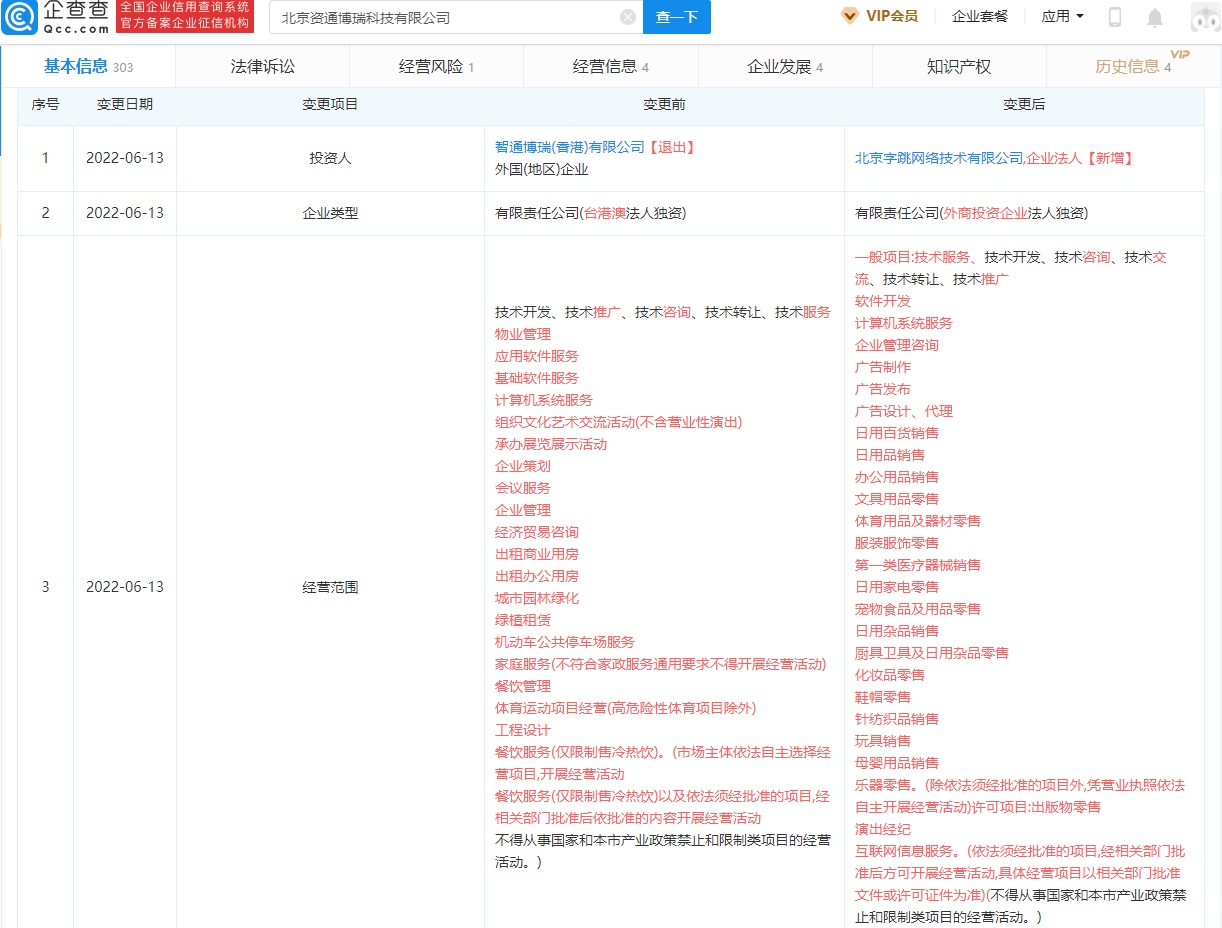
Task: Select the date in the 投资人 row
Action: coord(125,158)
